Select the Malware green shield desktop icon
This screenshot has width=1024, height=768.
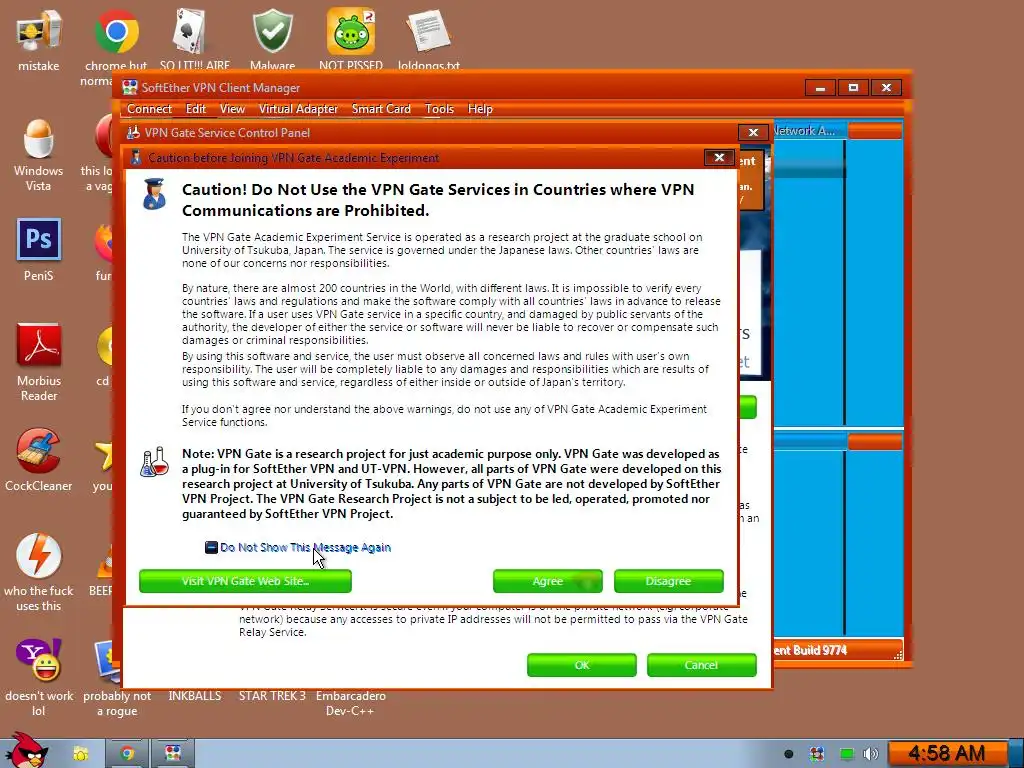coord(272,31)
